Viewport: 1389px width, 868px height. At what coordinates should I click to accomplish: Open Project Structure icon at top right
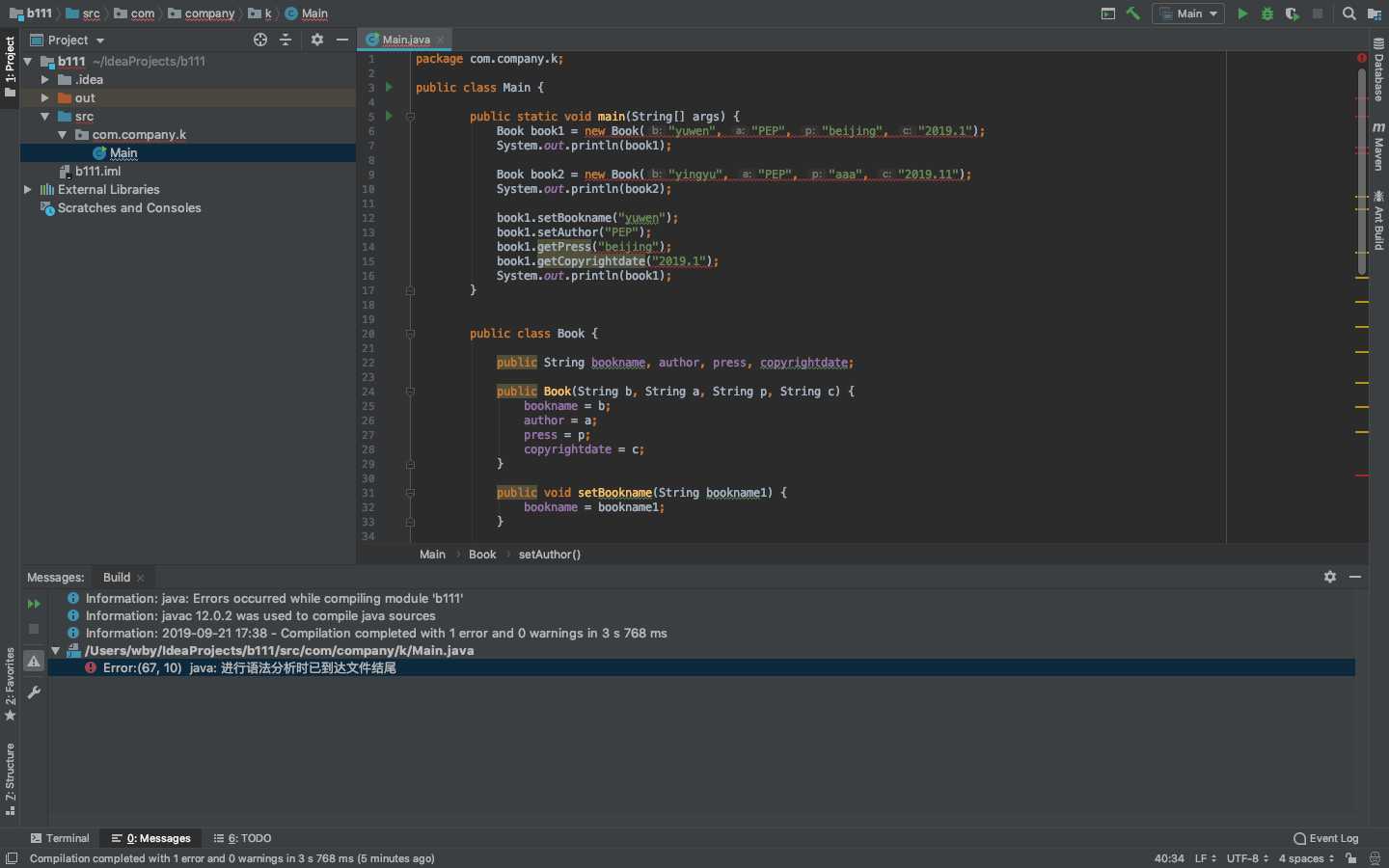click(x=1375, y=14)
